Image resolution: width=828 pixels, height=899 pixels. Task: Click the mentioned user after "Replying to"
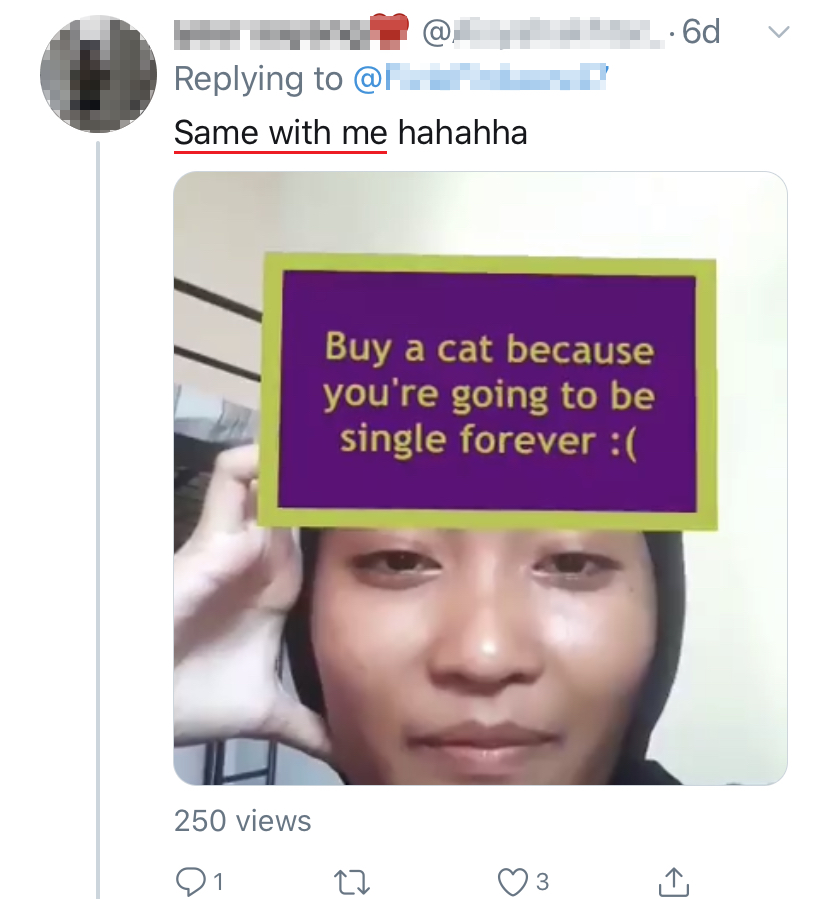click(x=480, y=79)
